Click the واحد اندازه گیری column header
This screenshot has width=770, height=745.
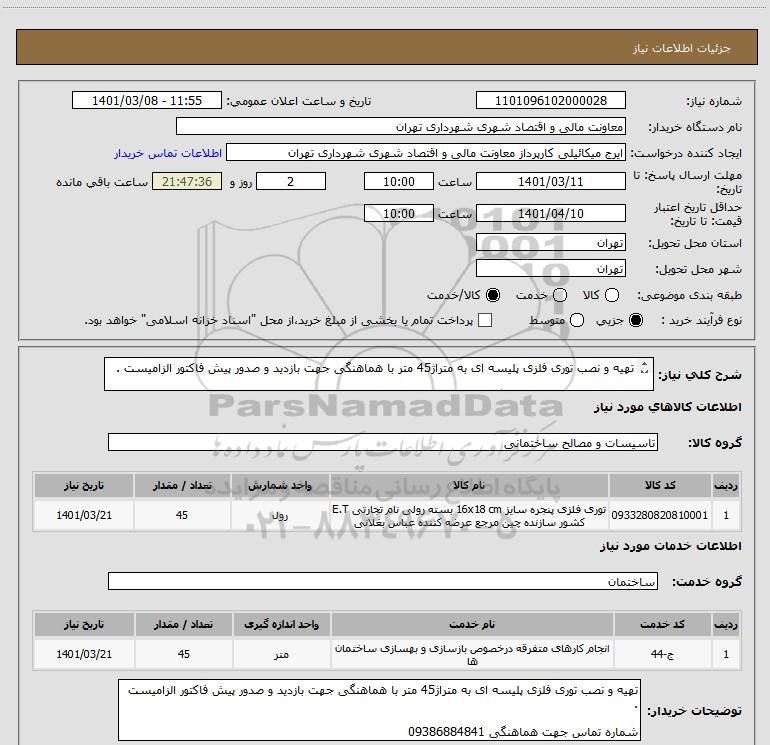click(282, 624)
